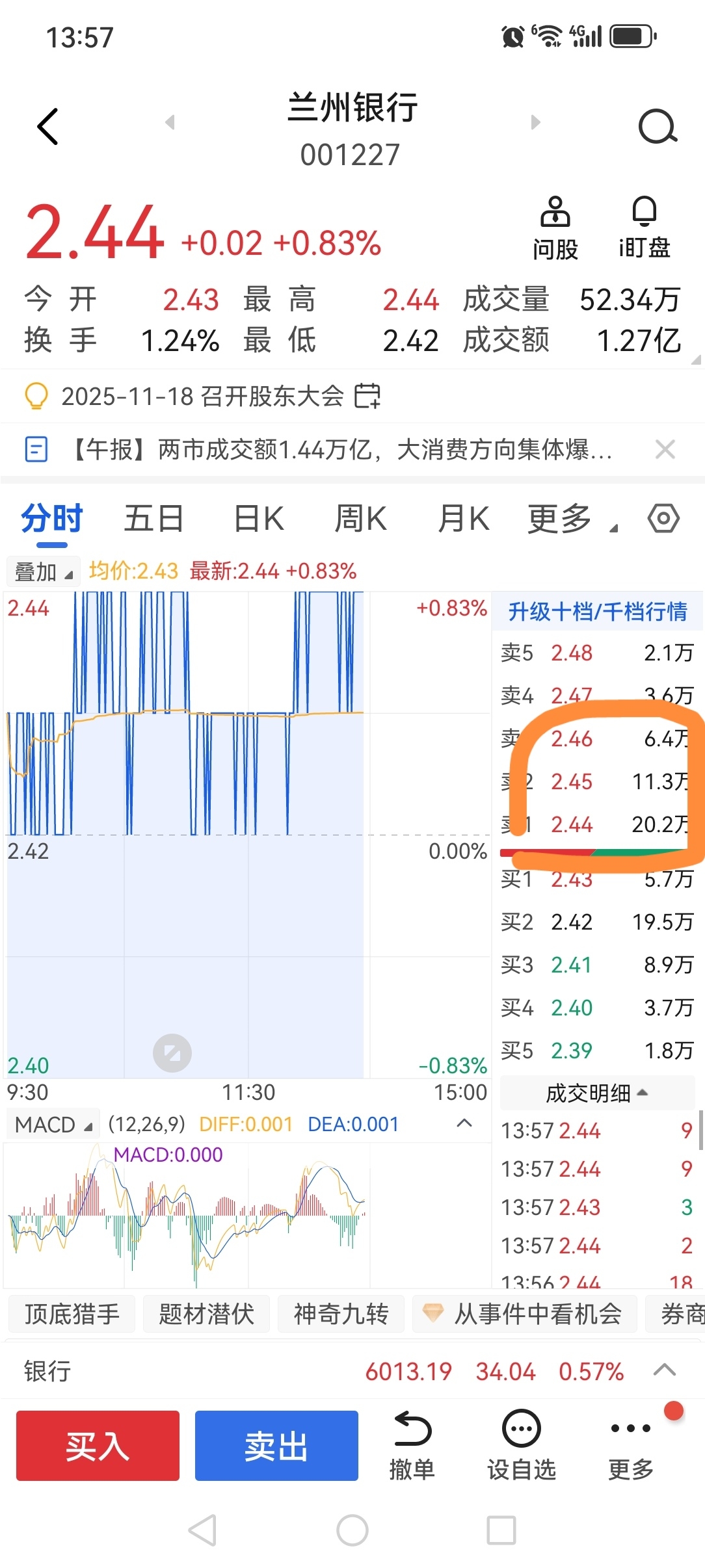
Task: Open 从事件中看机会 chip
Action: (525, 1314)
